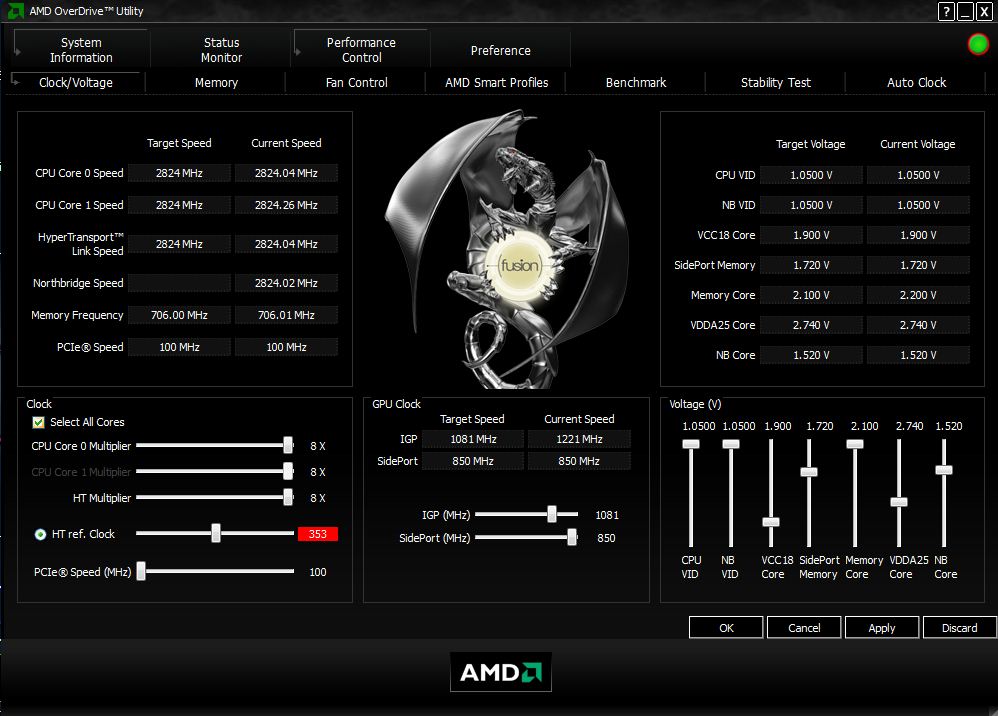Click Apply to confirm settings
Viewport: 998px width, 716px height.
coord(882,627)
